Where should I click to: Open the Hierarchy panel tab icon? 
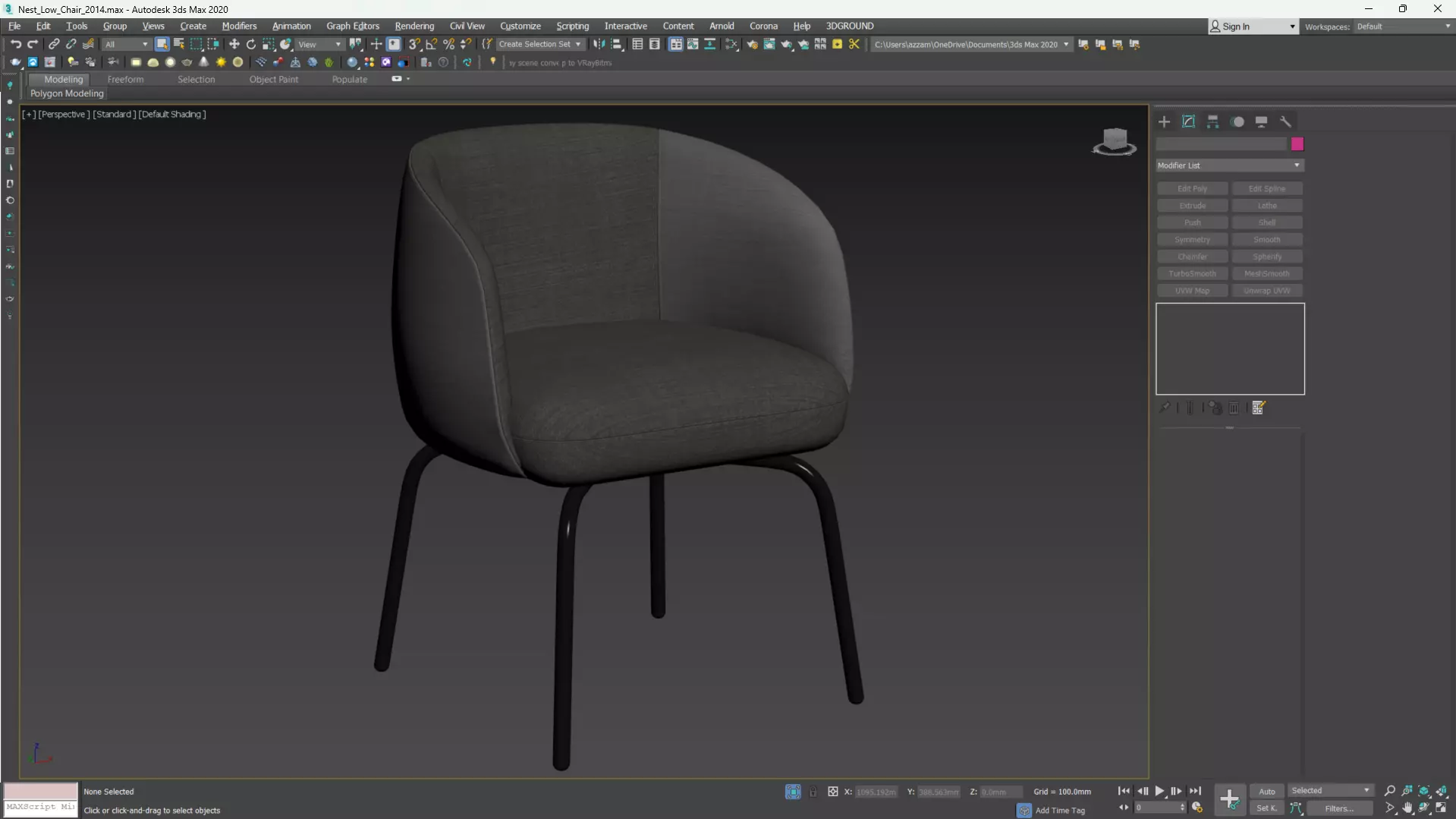click(1213, 121)
